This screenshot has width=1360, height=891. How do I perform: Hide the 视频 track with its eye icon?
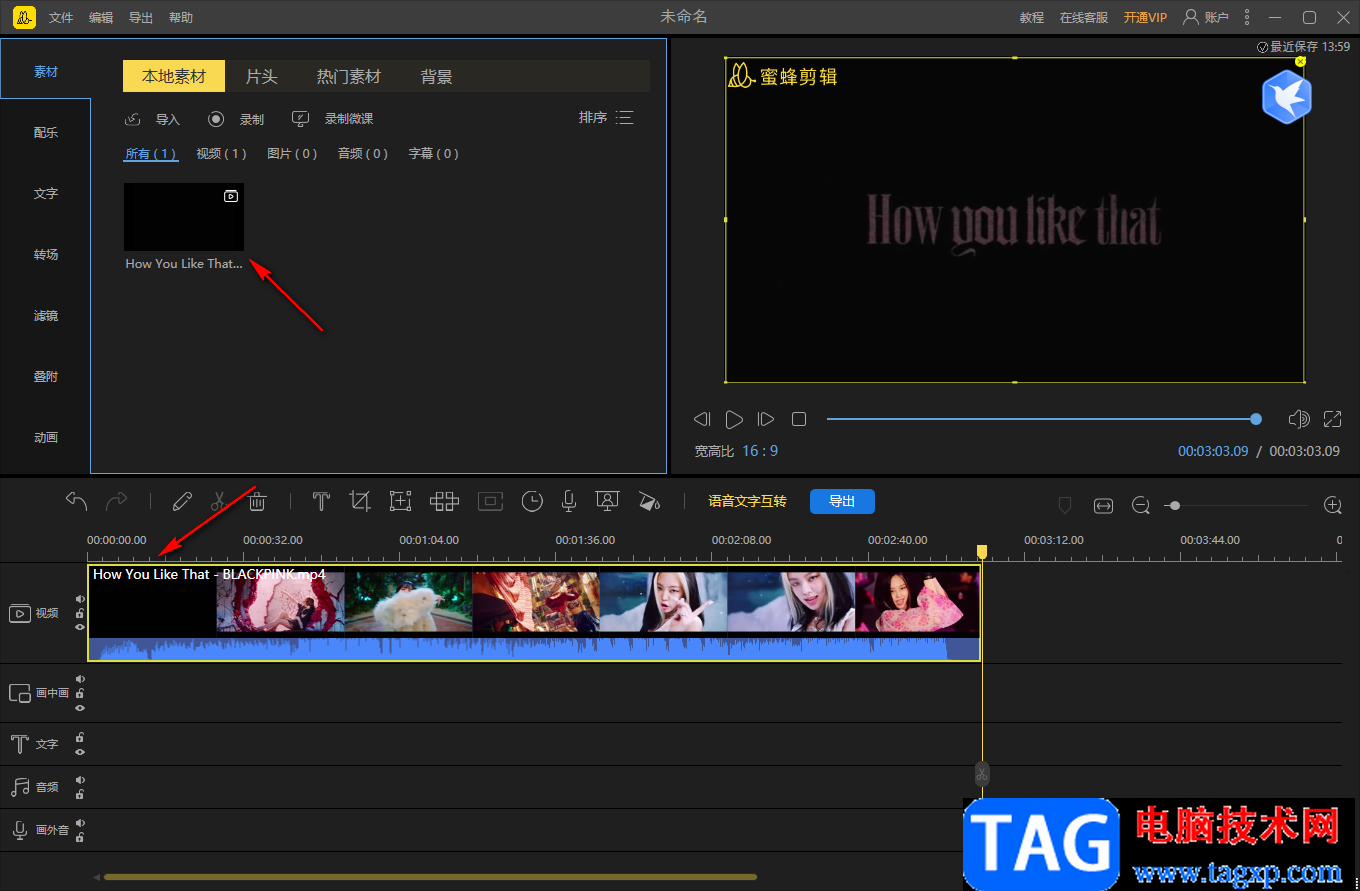click(x=80, y=627)
